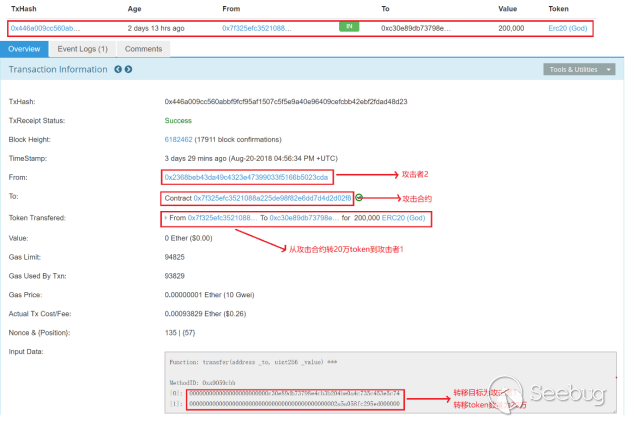The image size is (634, 422).
Task: Open From address 0x7f325efc3521088... in table row
Action: click(x=257, y=28)
